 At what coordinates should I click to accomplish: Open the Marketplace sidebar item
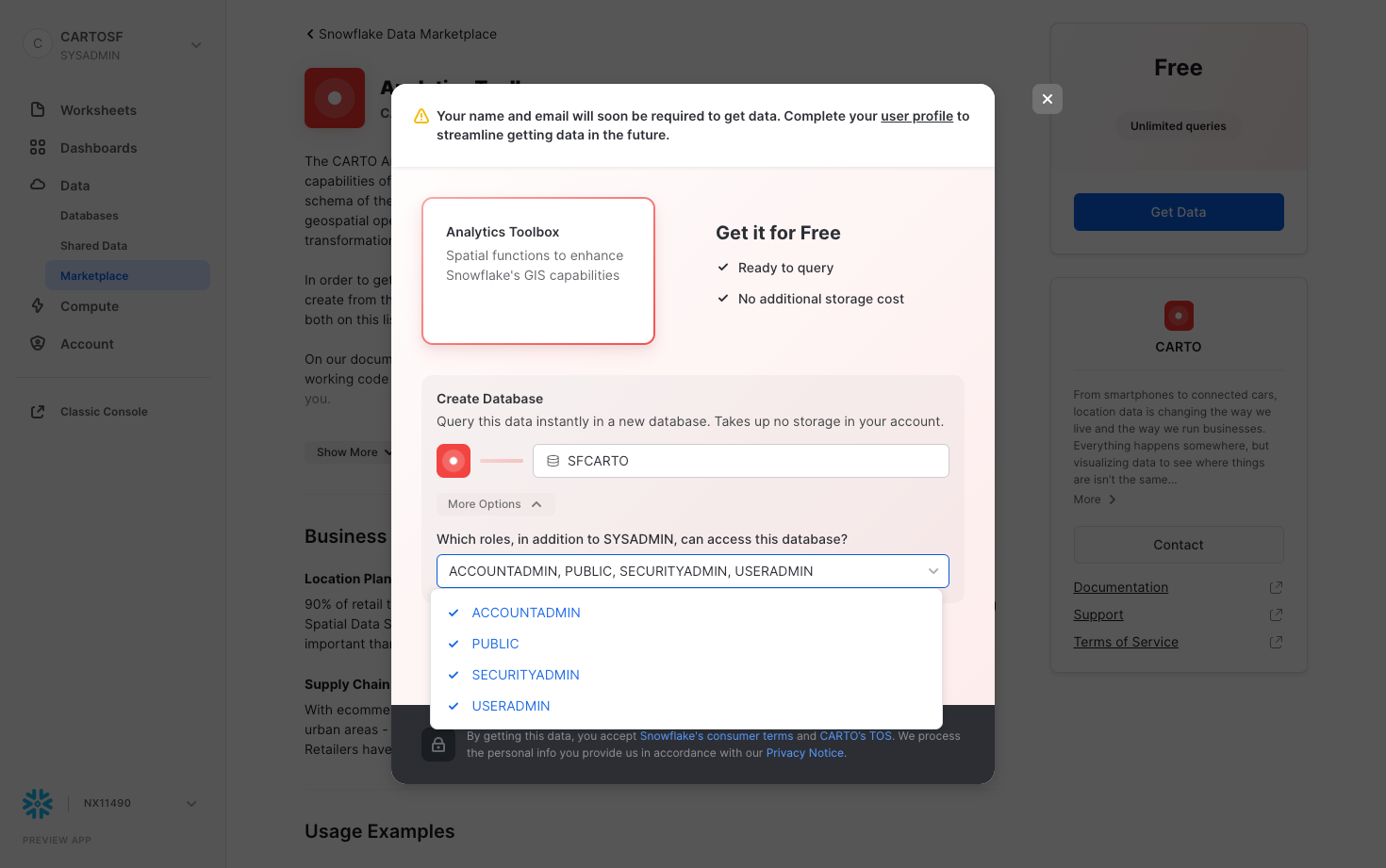click(94, 276)
